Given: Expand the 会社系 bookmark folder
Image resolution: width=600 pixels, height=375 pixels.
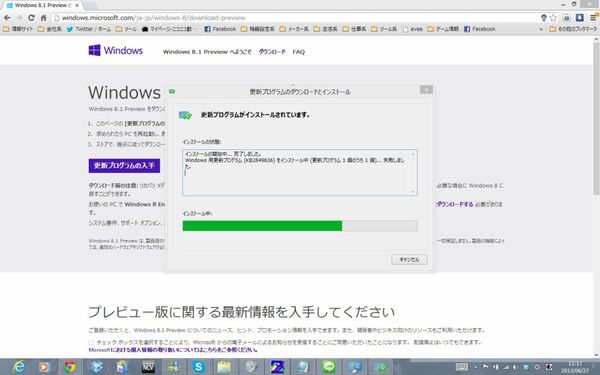Looking at the screenshot, I should coord(49,29).
